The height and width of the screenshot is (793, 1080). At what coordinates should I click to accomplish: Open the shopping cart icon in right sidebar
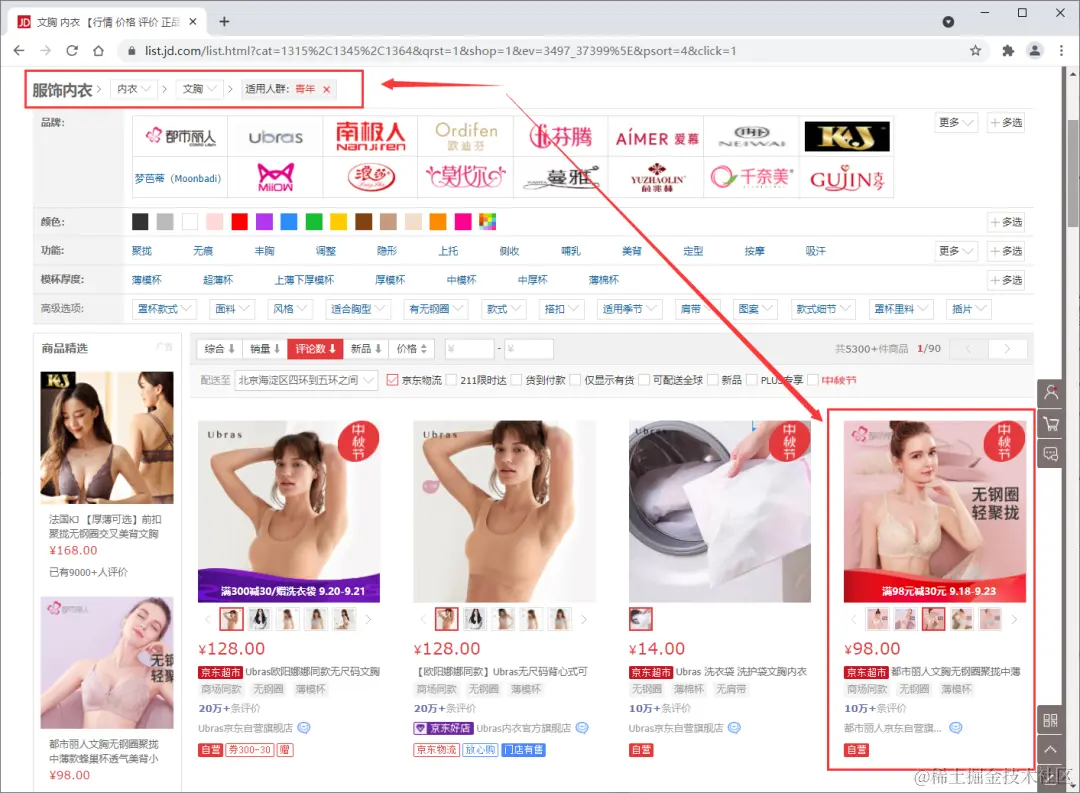click(x=1051, y=423)
